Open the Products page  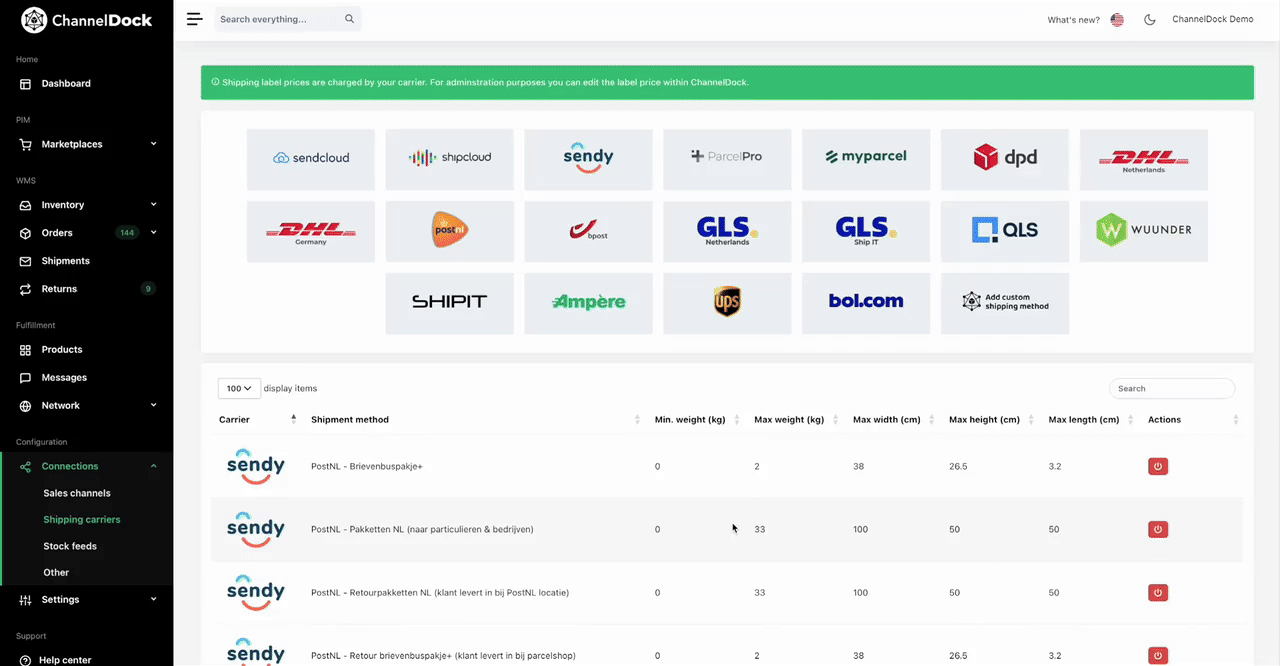62,350
